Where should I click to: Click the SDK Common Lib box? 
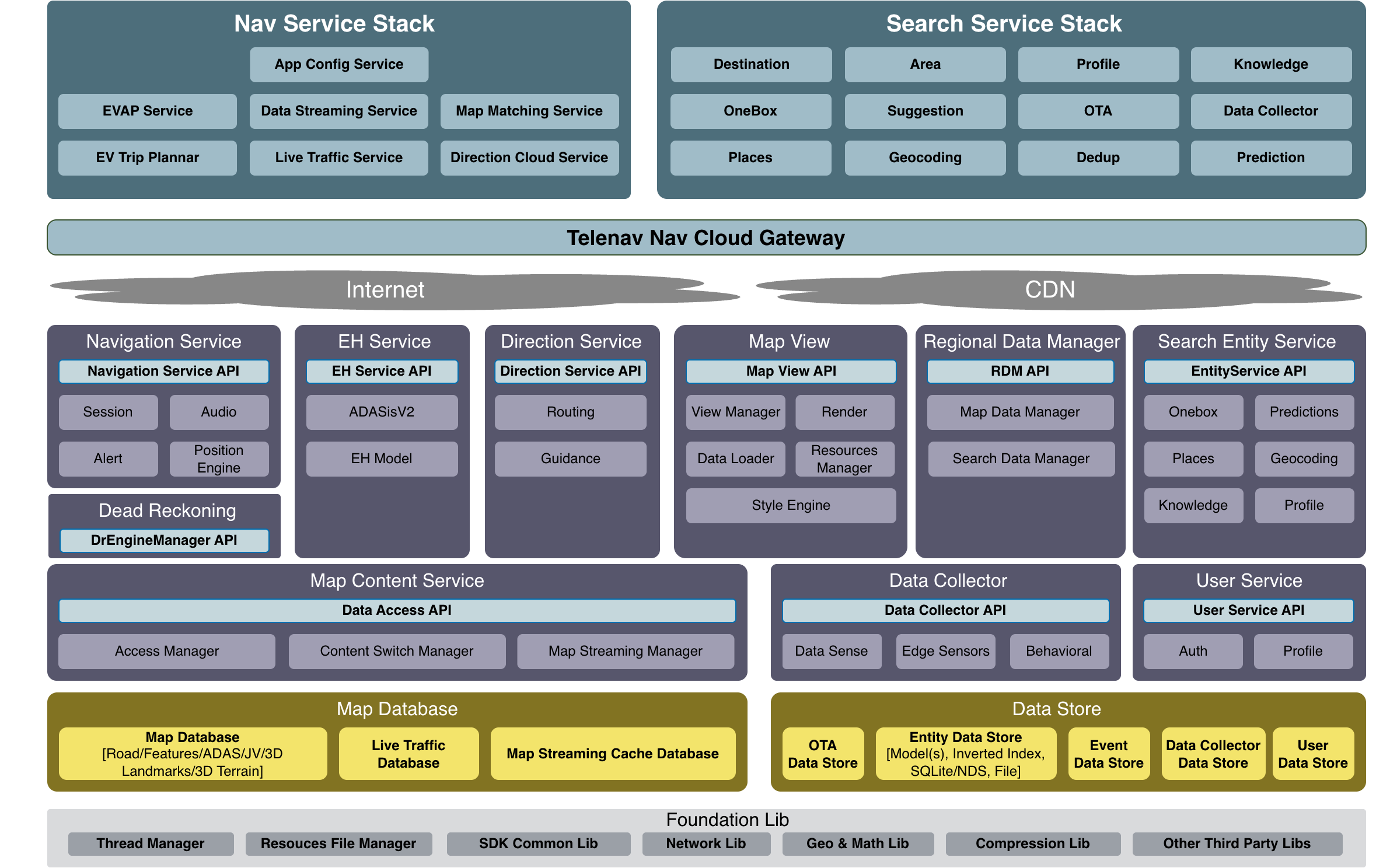coord(539,843)
